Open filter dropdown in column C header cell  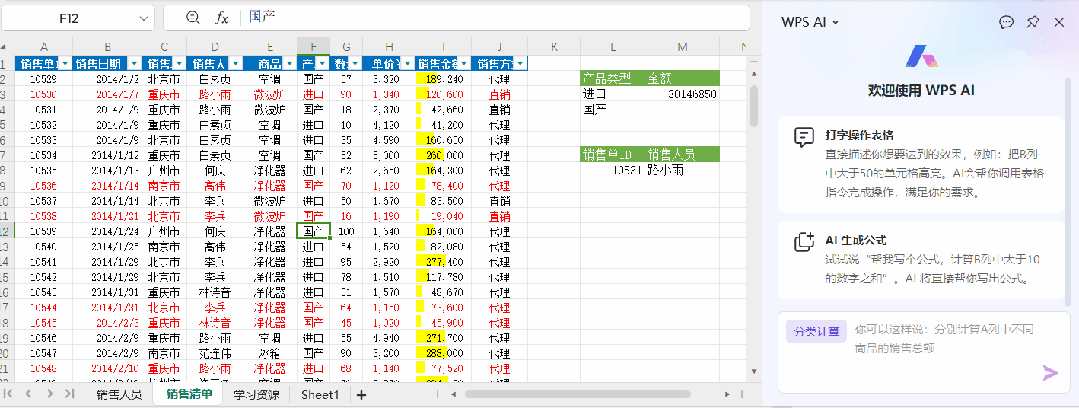178,63
